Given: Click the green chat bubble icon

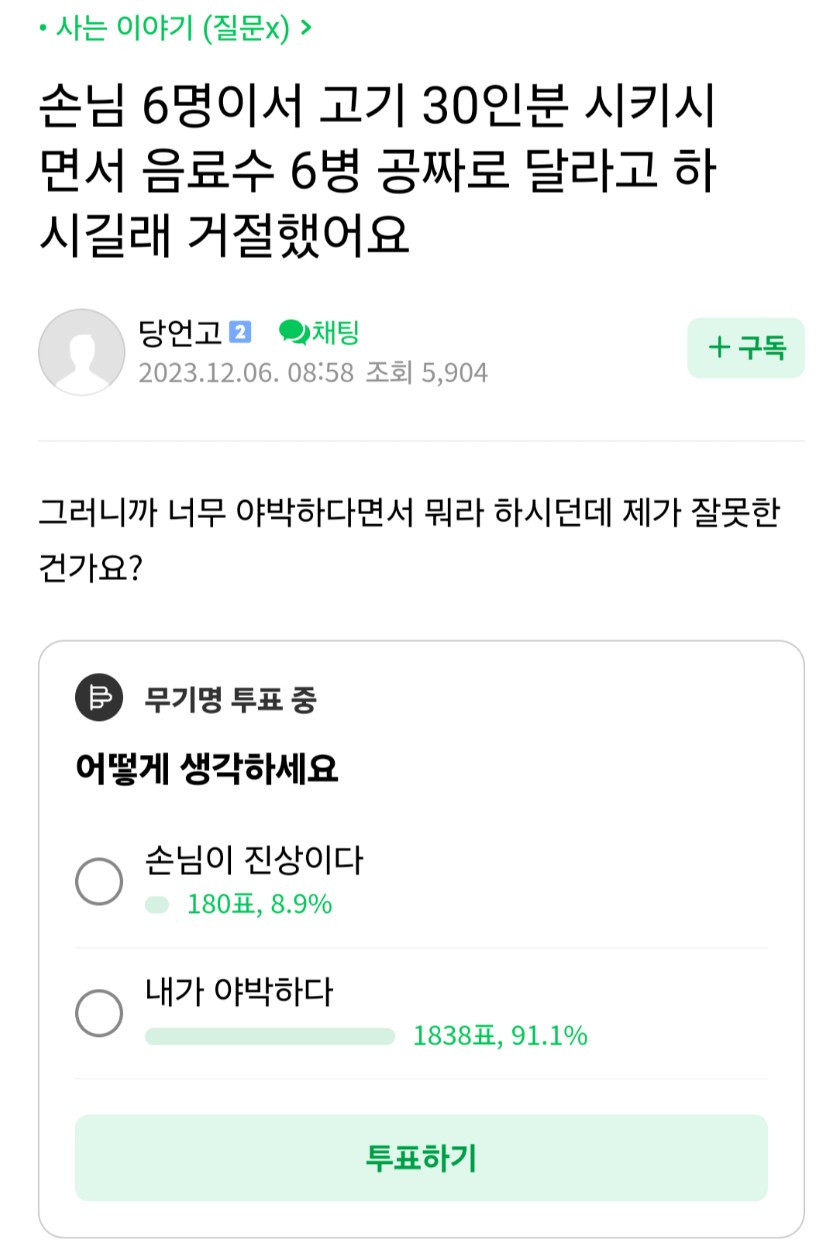Looking at the screenshot, I should click(x=294, y=331).
